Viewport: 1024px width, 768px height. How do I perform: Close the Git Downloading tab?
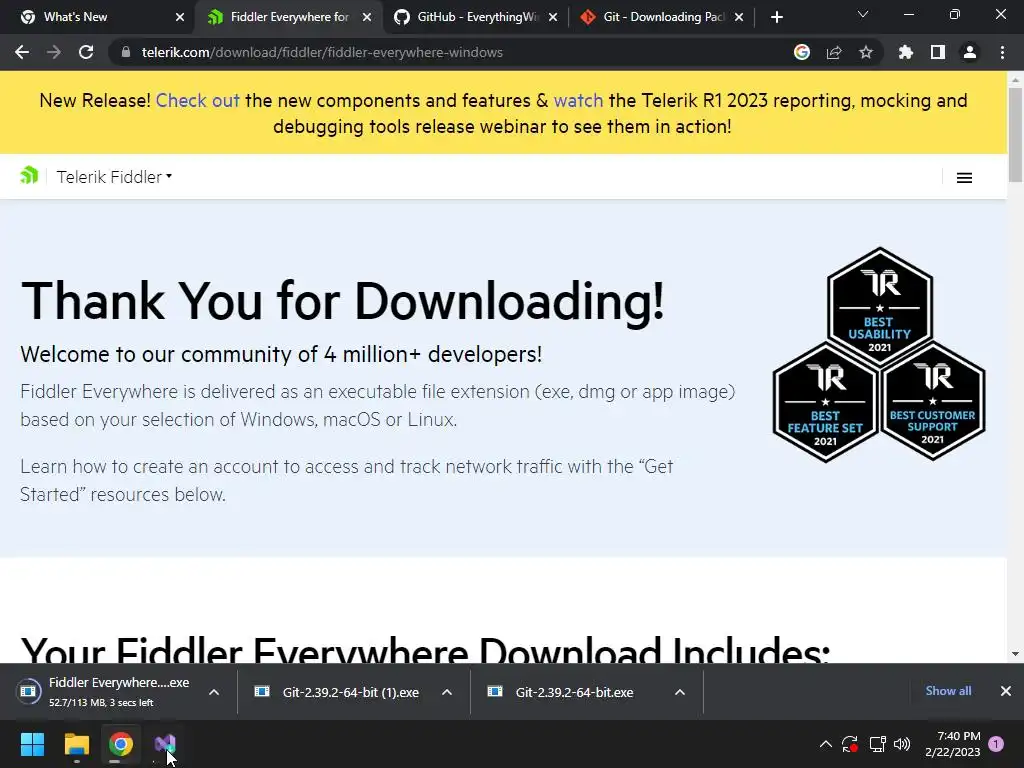click(739, 17)
